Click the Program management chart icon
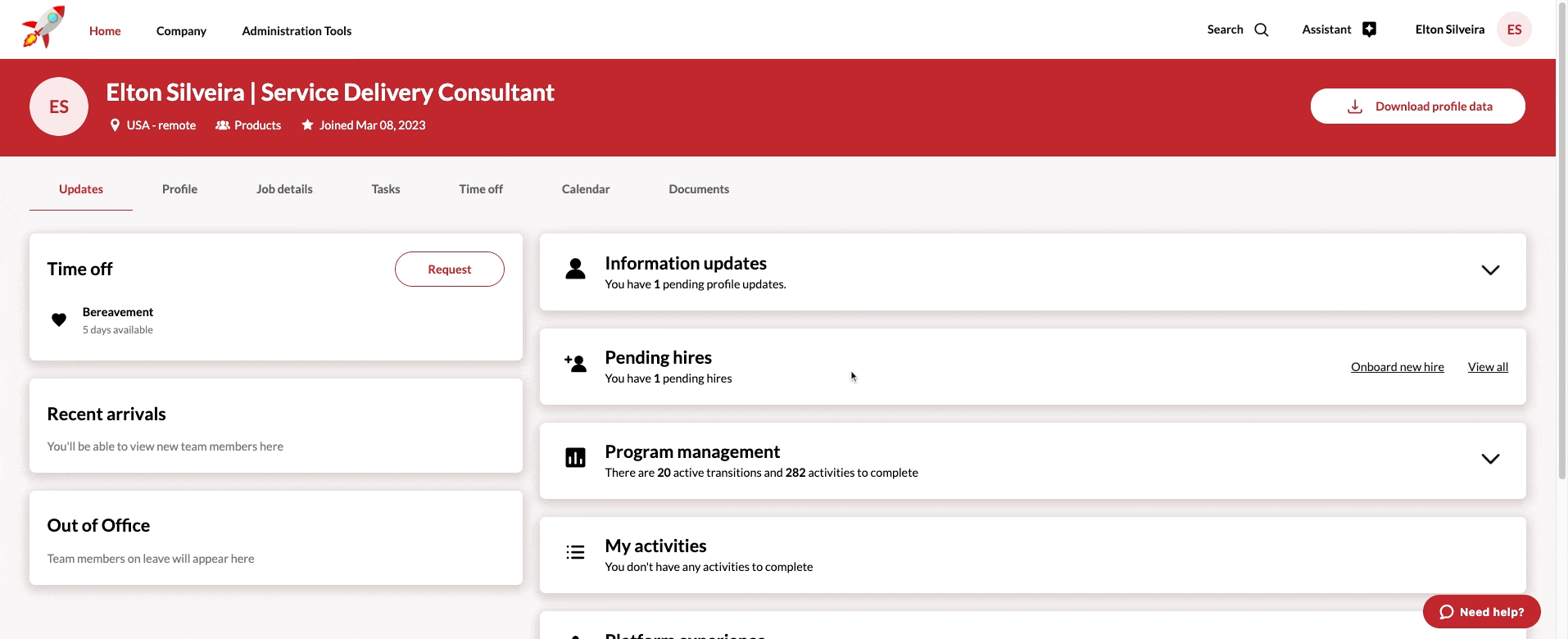Screen dimensions: 1568x639 (x=575, y=458)
